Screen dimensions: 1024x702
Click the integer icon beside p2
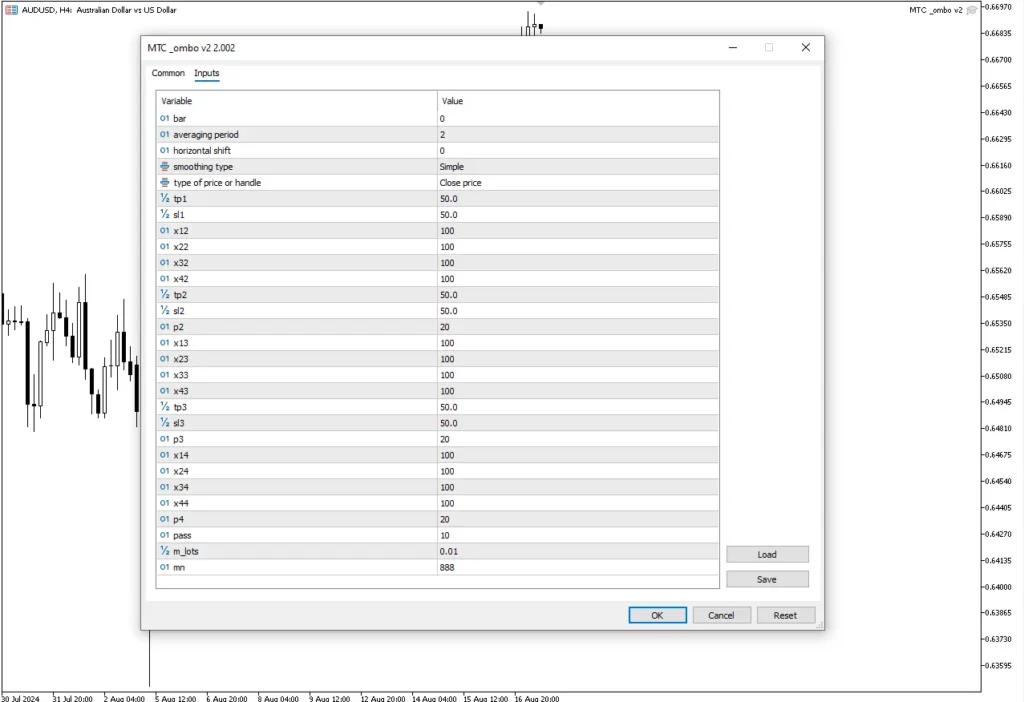[x=165, y=327]
